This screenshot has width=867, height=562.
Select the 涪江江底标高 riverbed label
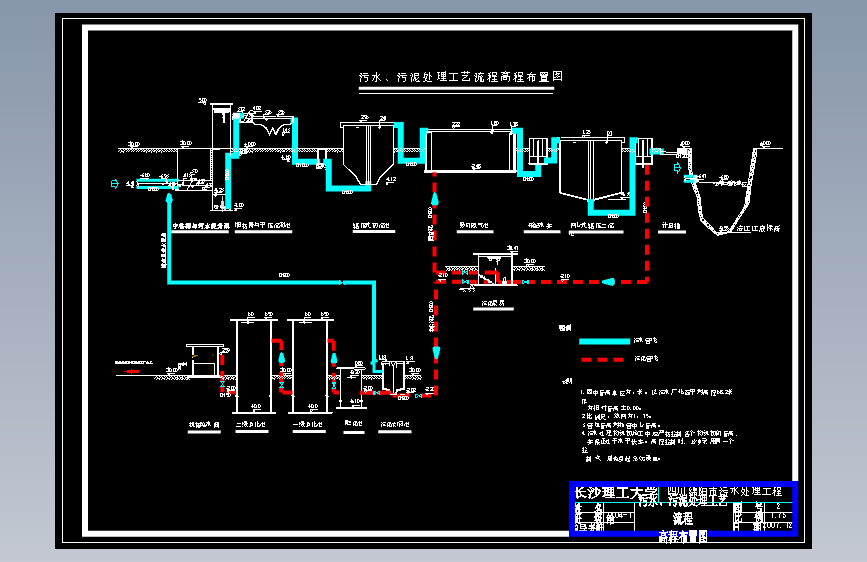click(x=758, y=228)
